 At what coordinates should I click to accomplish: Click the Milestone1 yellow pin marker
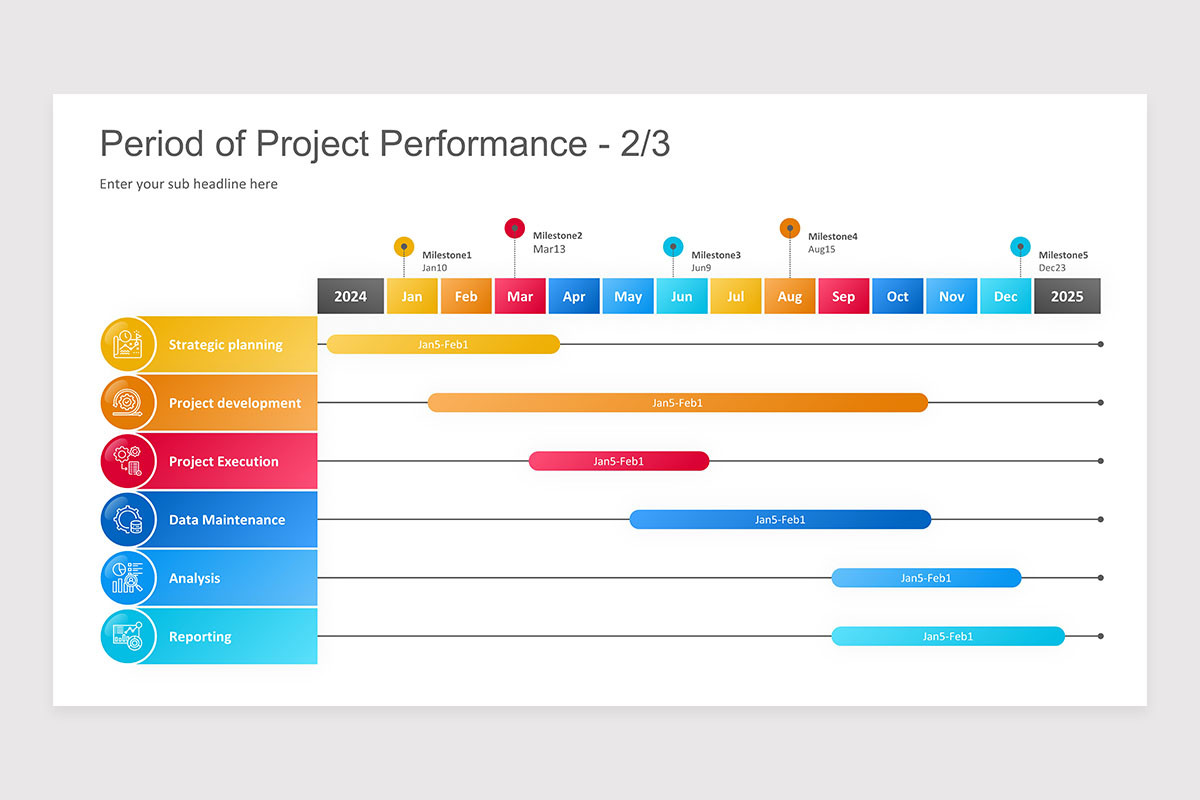click(x=404, y=247)
